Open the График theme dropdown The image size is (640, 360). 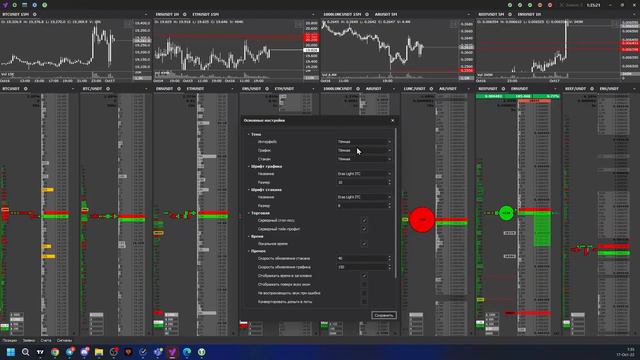coord(364,150)
